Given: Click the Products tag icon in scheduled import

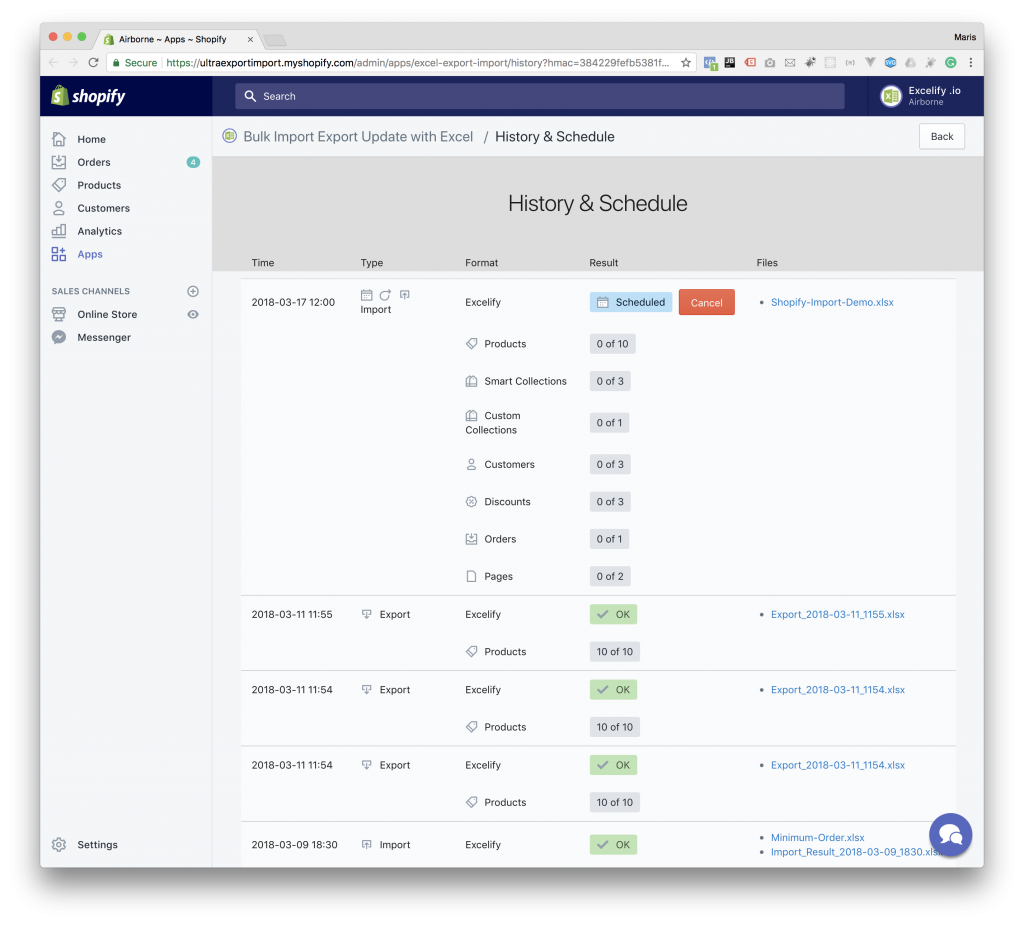Looking at the screenshot, I should click(470, 343).
